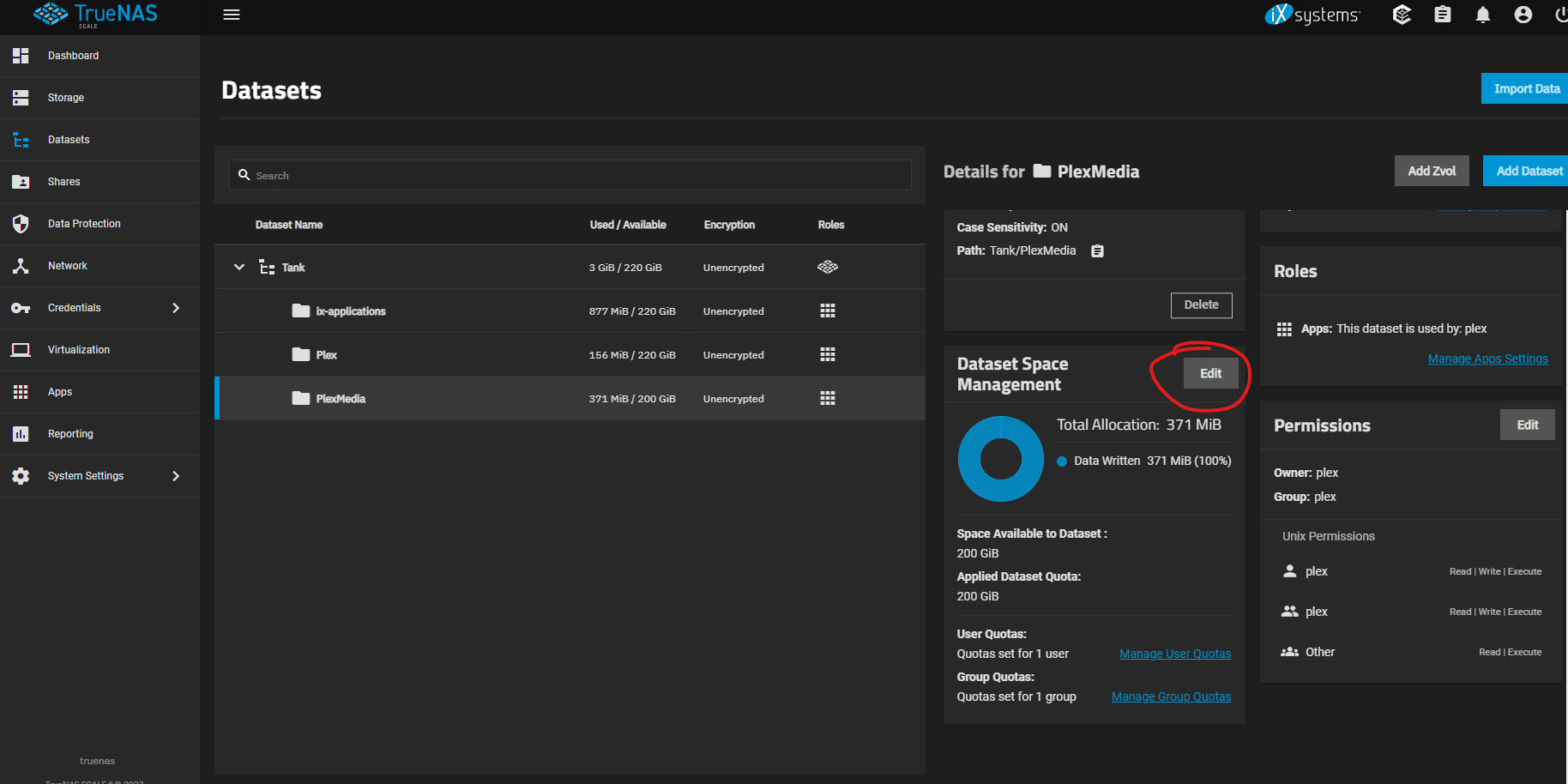This screenshot has height=784, width=1568.
Task: Click the Add Zvol button
Action: pyautogui.click(x=1432, y=171)
